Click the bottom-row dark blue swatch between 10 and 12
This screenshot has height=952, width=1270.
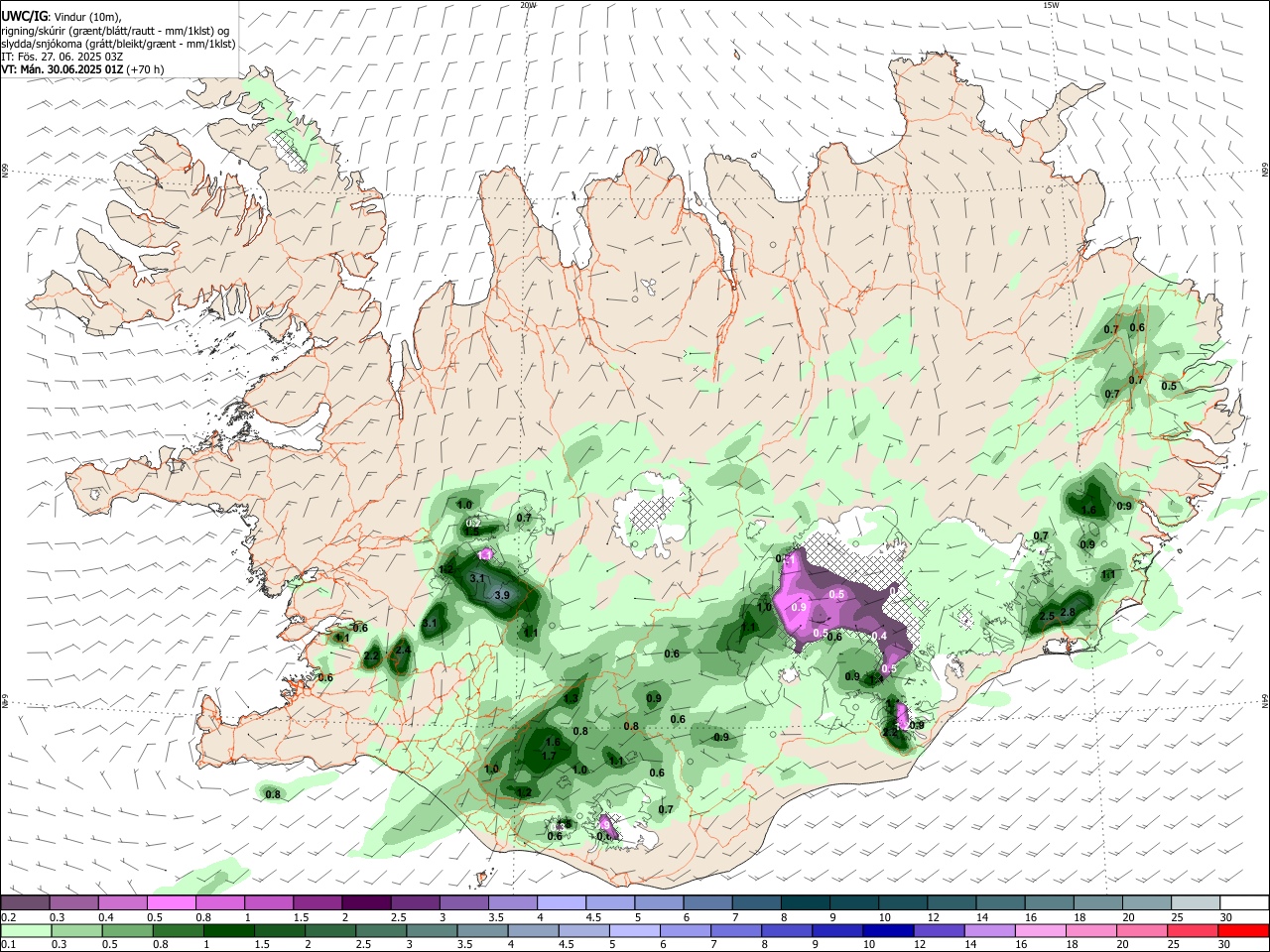point(886,930)
